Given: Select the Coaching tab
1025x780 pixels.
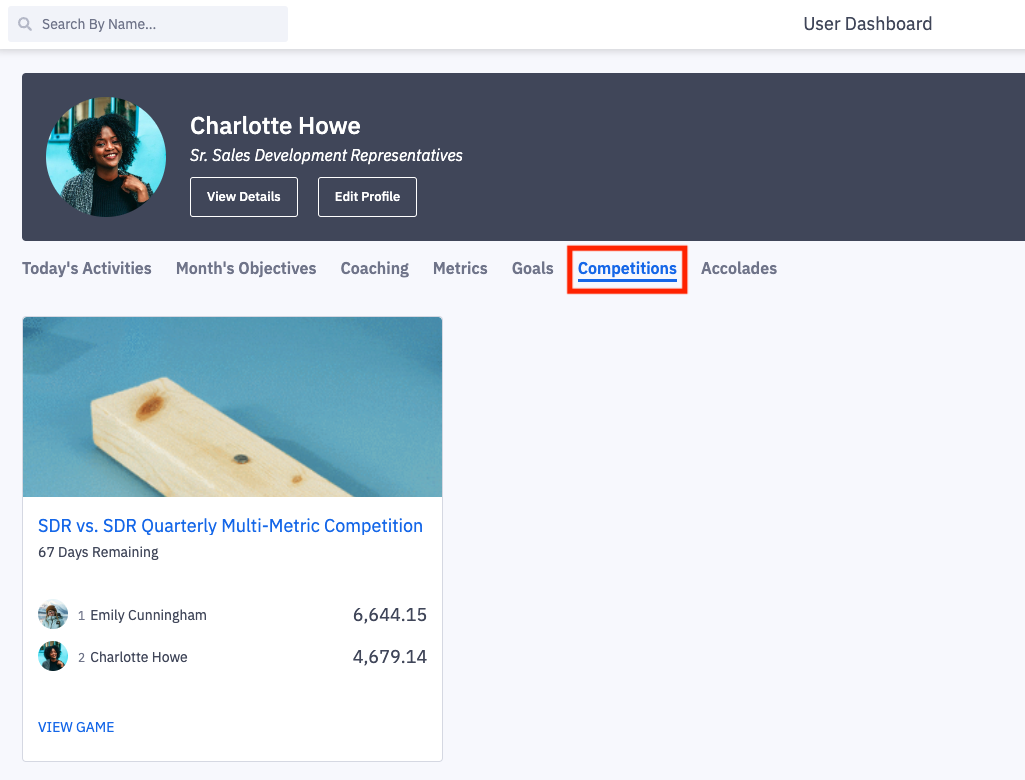Looking at the screenshot, I should pyautogui.click(x=375, y=269).
